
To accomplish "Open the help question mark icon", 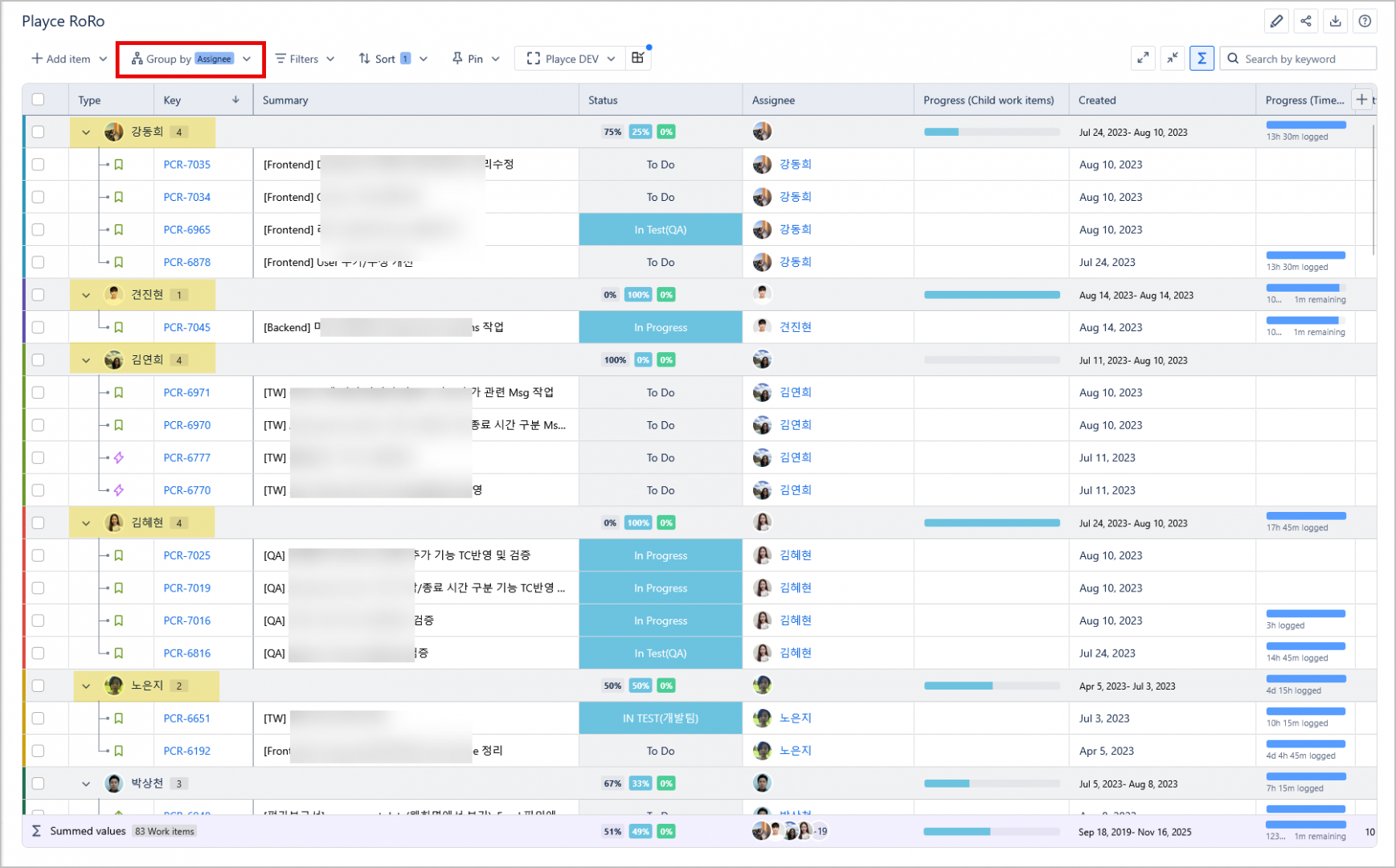I will pos(1365,22).
